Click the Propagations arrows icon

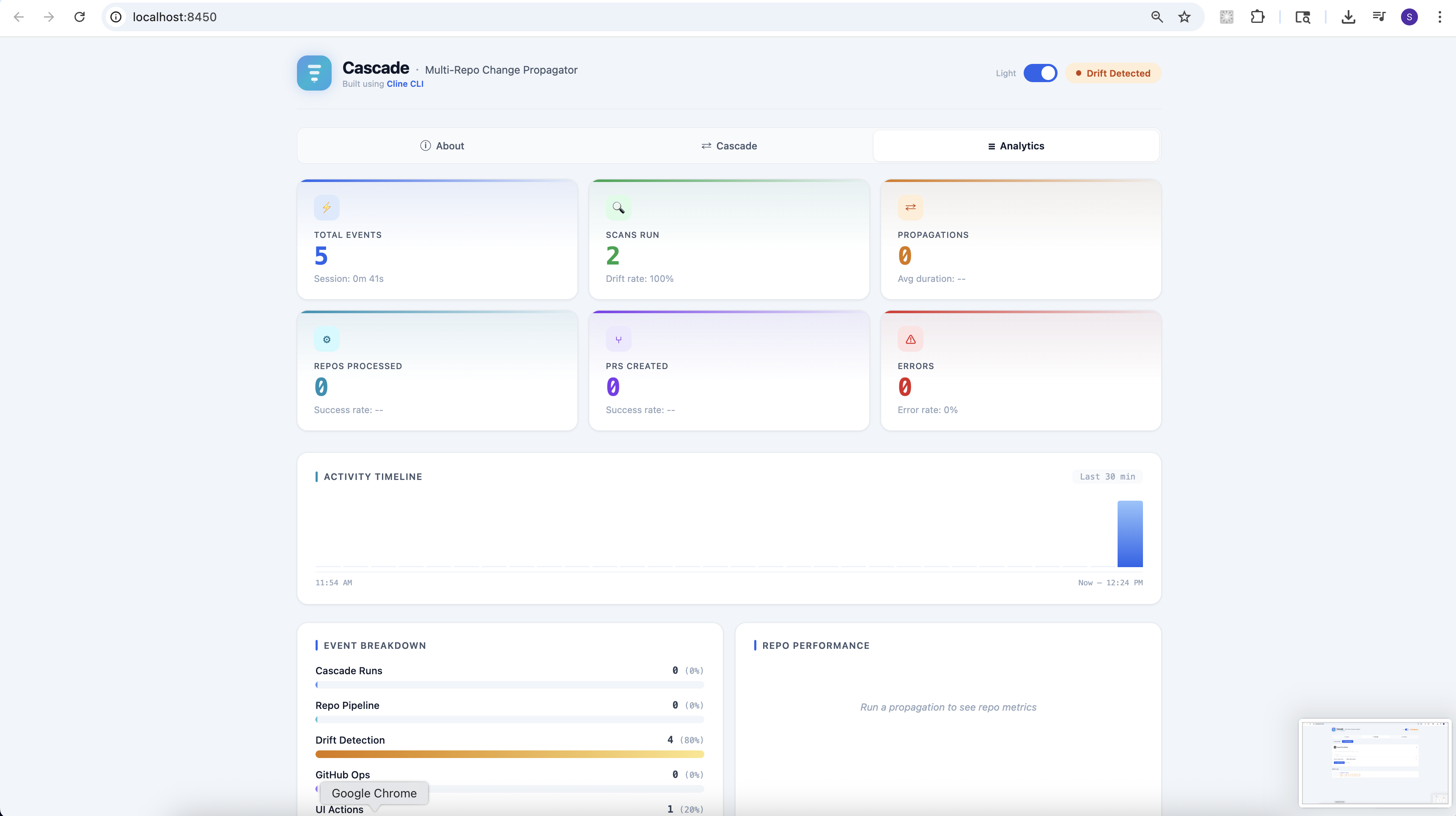[x=910, y=207]
